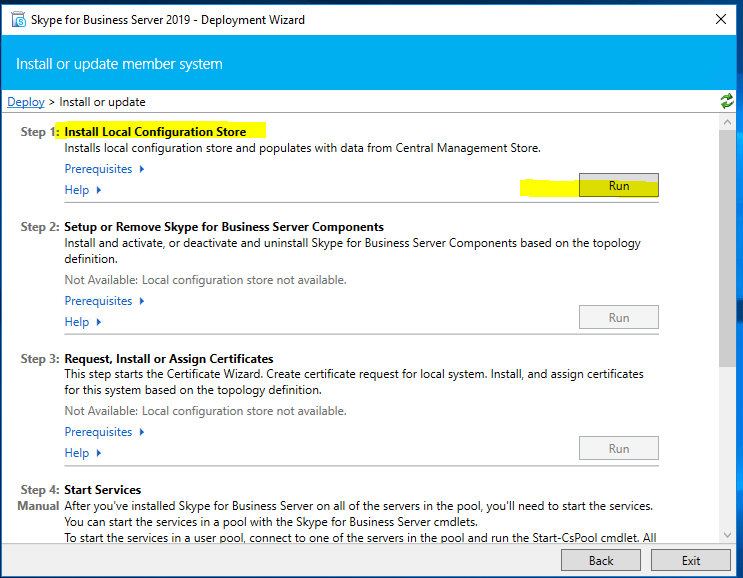
Task: Click the vertical scrollbar thumb
Action: pos(727,248)
